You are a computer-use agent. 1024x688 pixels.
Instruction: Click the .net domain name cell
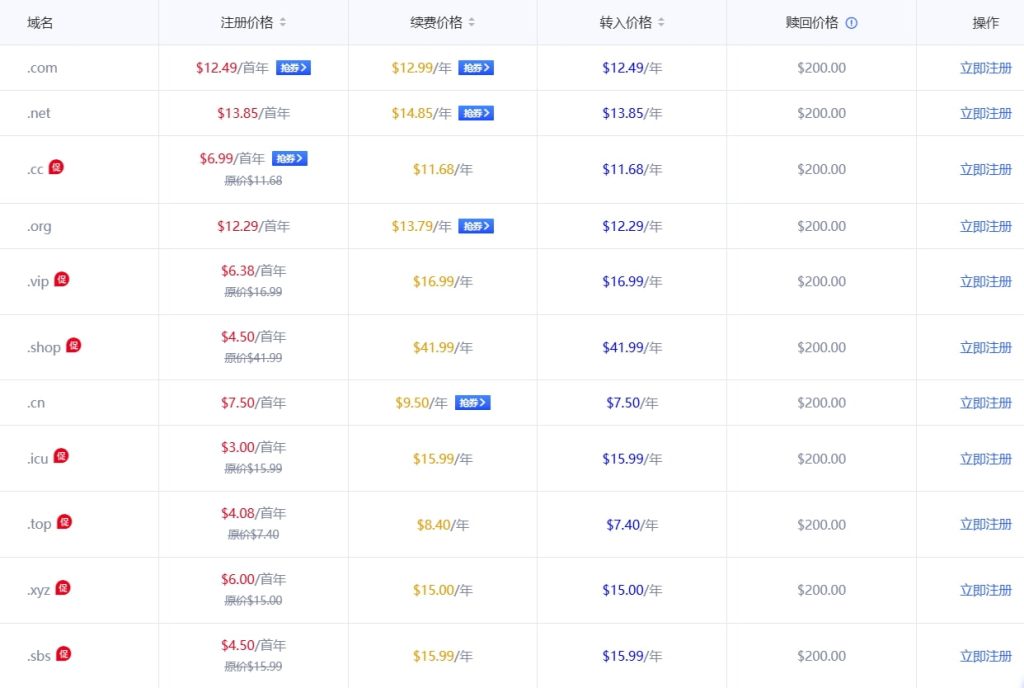coord(39,113)
